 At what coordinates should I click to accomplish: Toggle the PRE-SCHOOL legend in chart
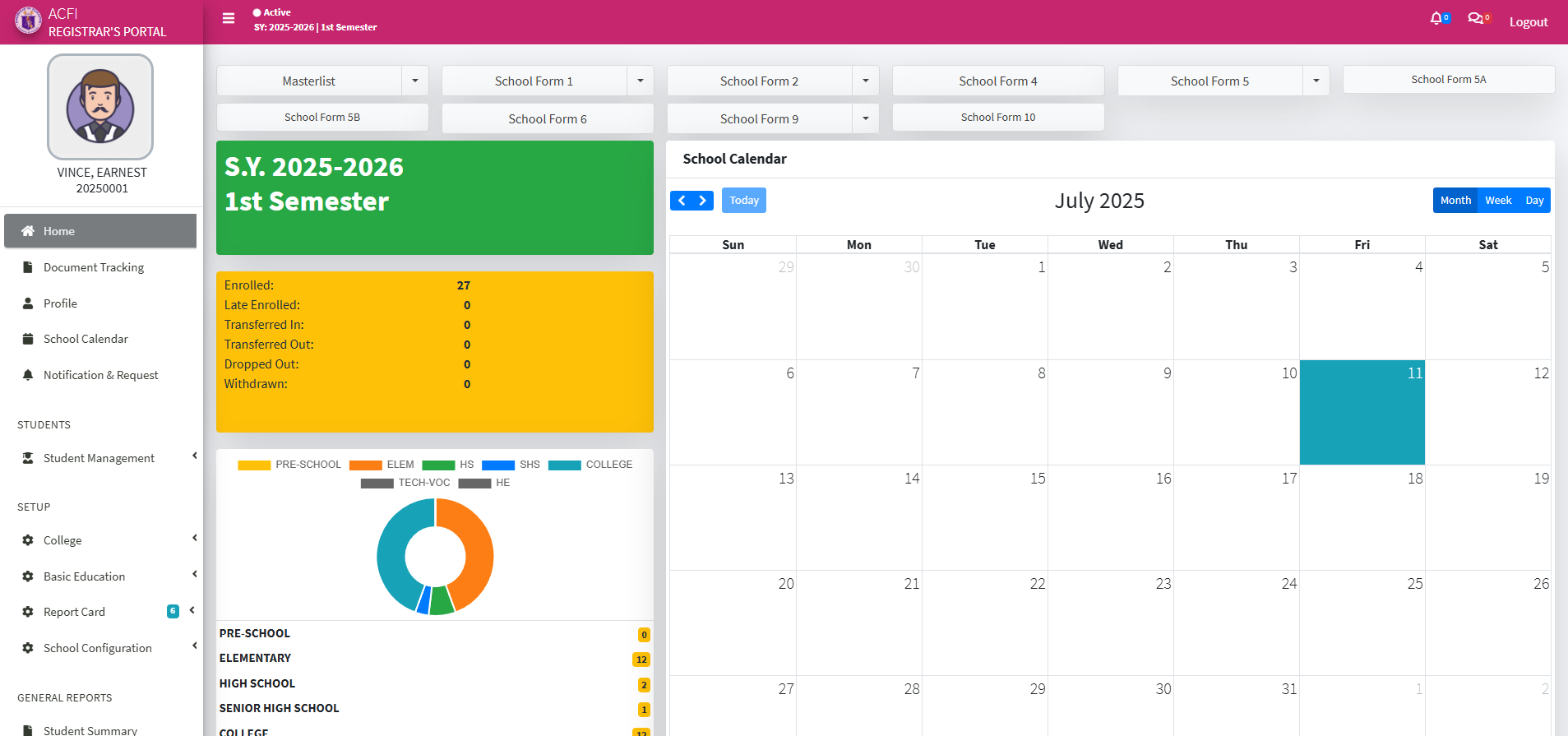tap(289, 465)
